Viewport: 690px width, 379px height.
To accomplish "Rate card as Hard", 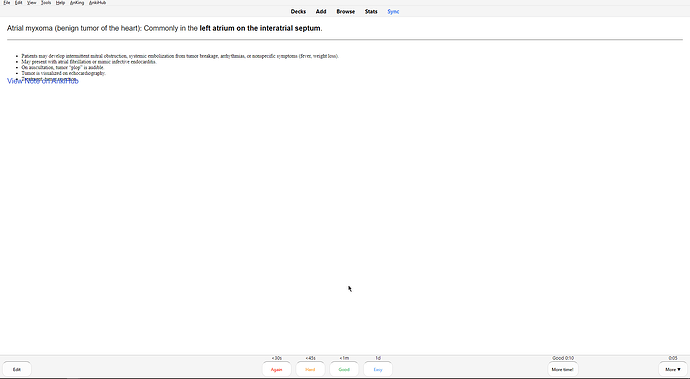I will pos(310,369).
